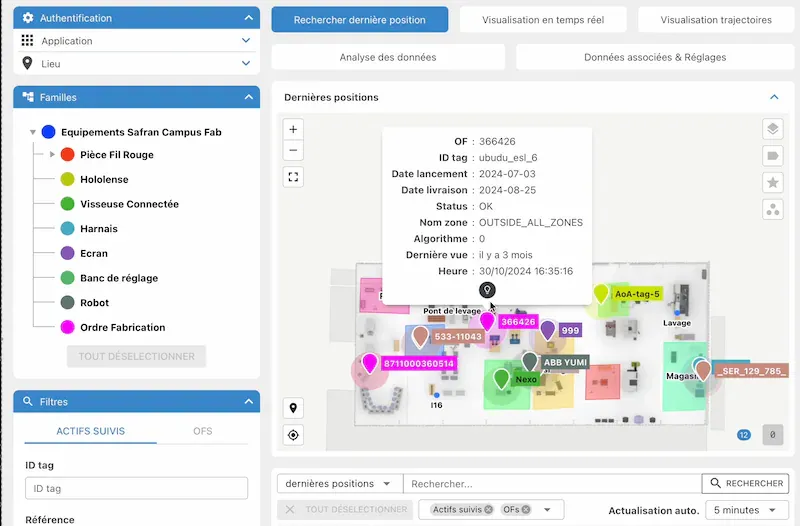Select the 533-11043 brown map marker
This screenshot has width=800, height=526.
point(420,337)
